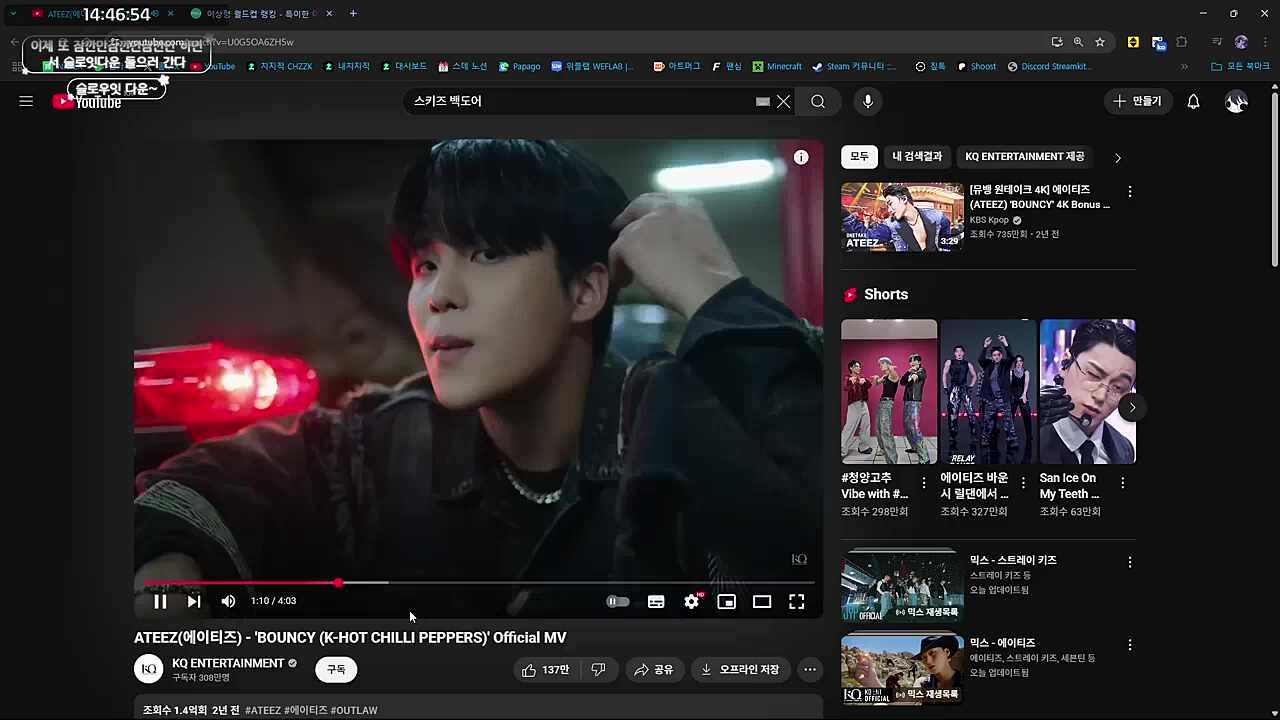Clear the search query with X
1280x720 pixels.
[x=784, y=101]
